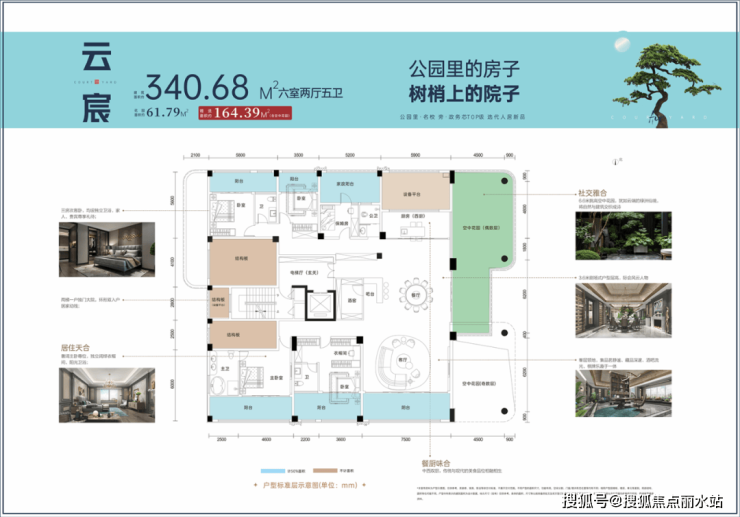This screenshot has height=517, width=740.
Task: Click the pale moon circle above the tree
Action: pyautogui.click(x=622, y=44)
